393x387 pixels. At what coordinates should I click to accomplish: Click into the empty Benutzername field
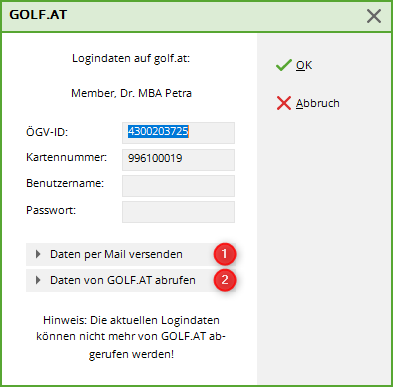point(178,186)
